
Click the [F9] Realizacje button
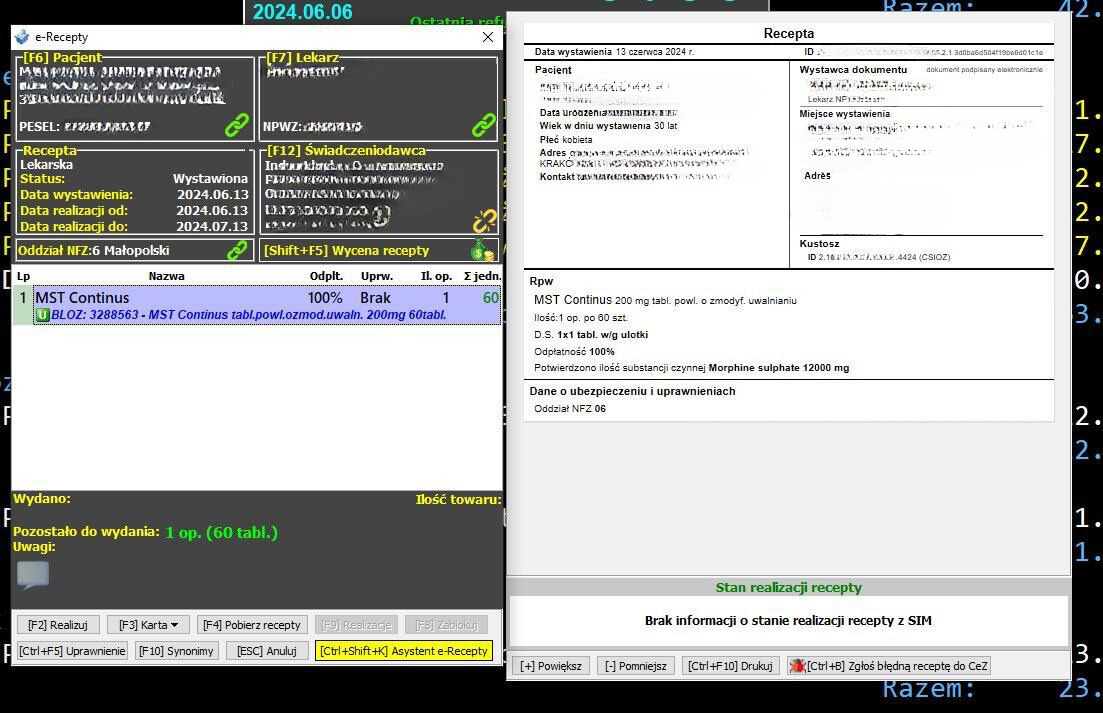tap(356, 624)
